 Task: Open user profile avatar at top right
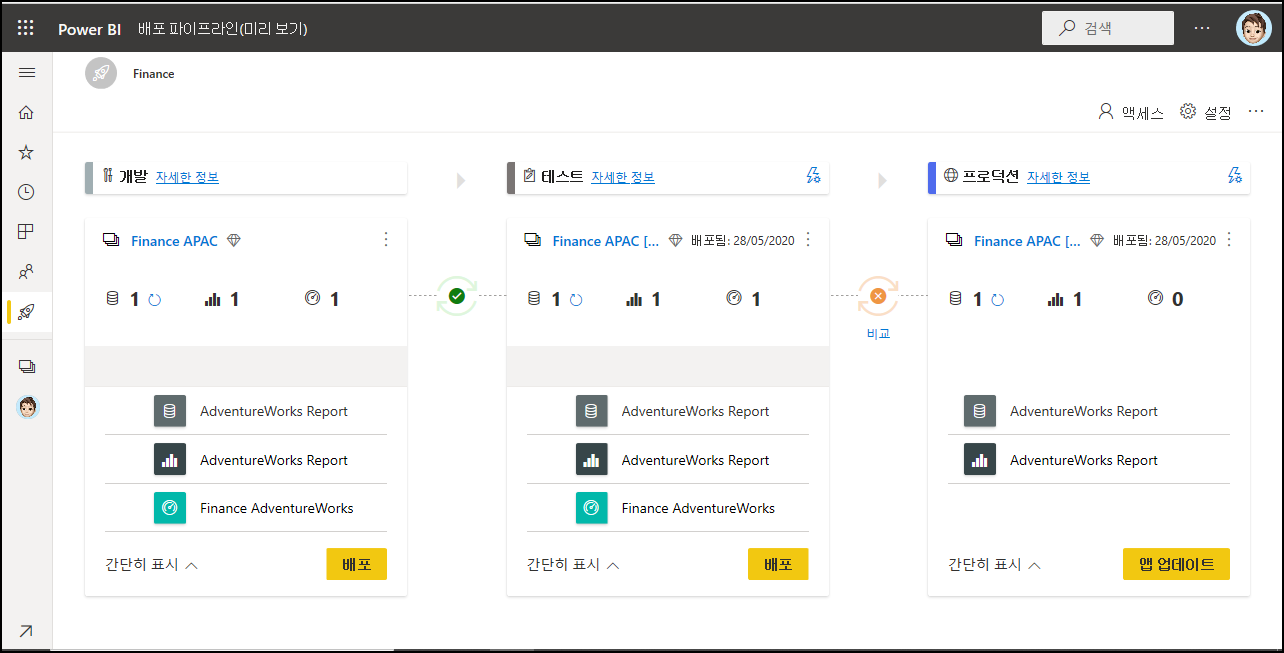1253,28
